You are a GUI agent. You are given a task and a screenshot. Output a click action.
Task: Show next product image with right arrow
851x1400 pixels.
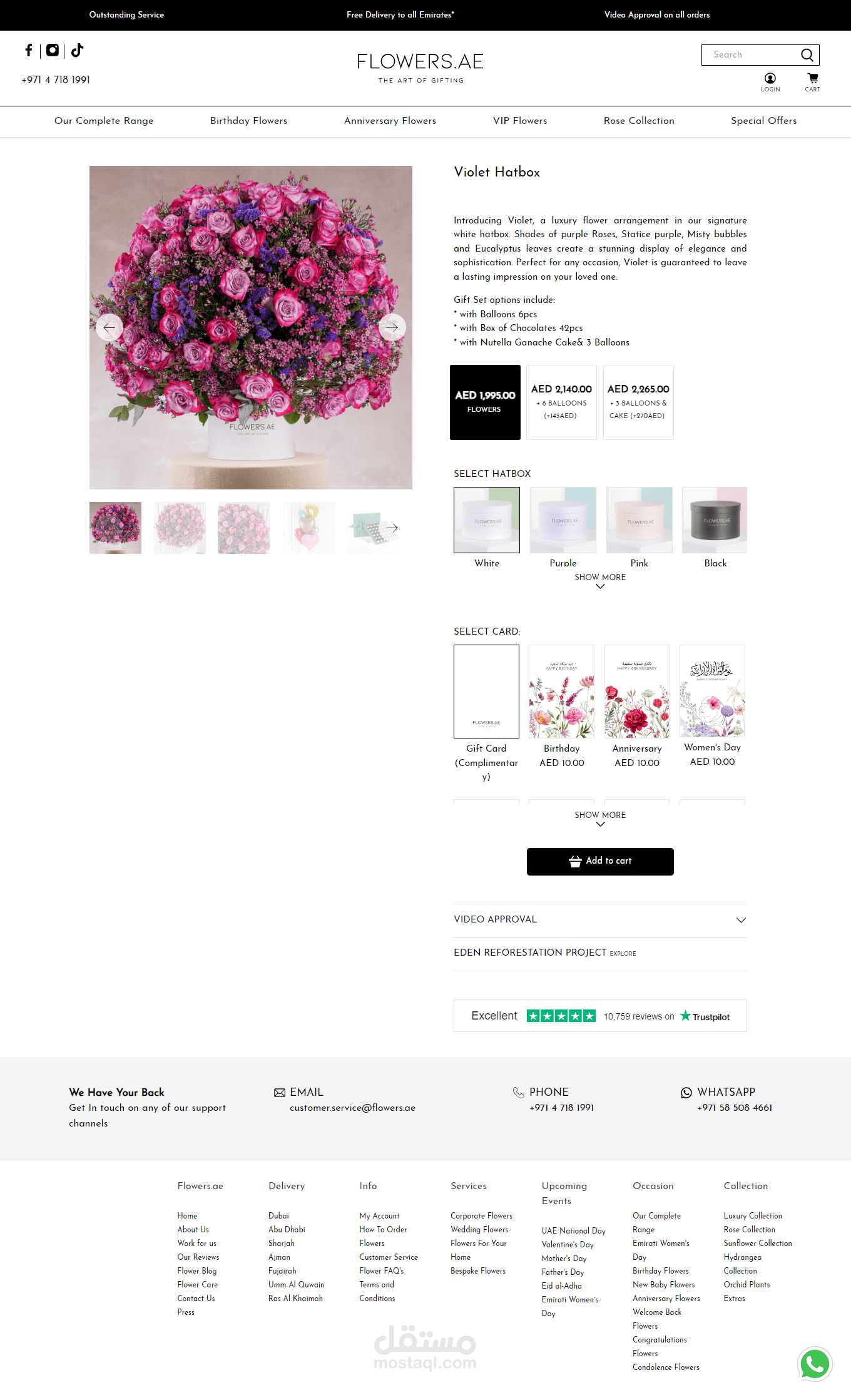[x=392, y=327]
